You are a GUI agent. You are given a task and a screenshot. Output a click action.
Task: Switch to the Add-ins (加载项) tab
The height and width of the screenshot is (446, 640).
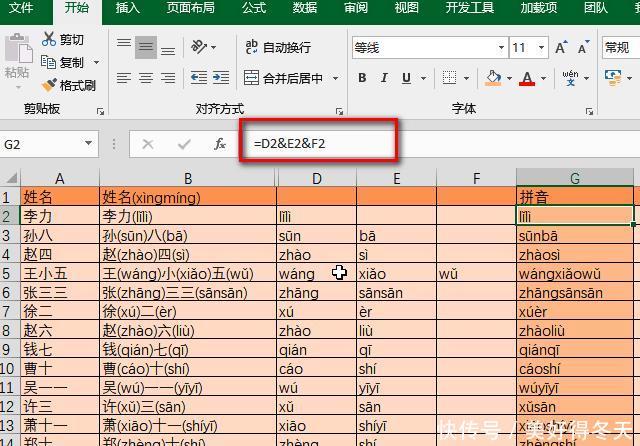538,7
